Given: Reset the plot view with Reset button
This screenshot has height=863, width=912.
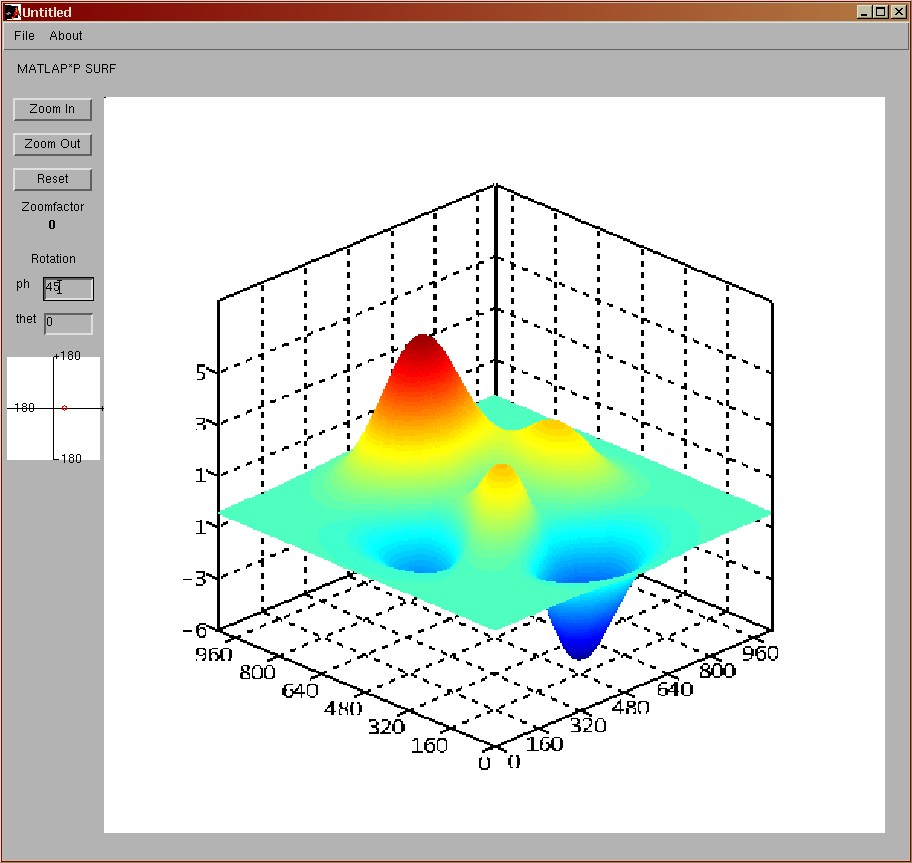Looking at the screenshot, I should 53,179.
